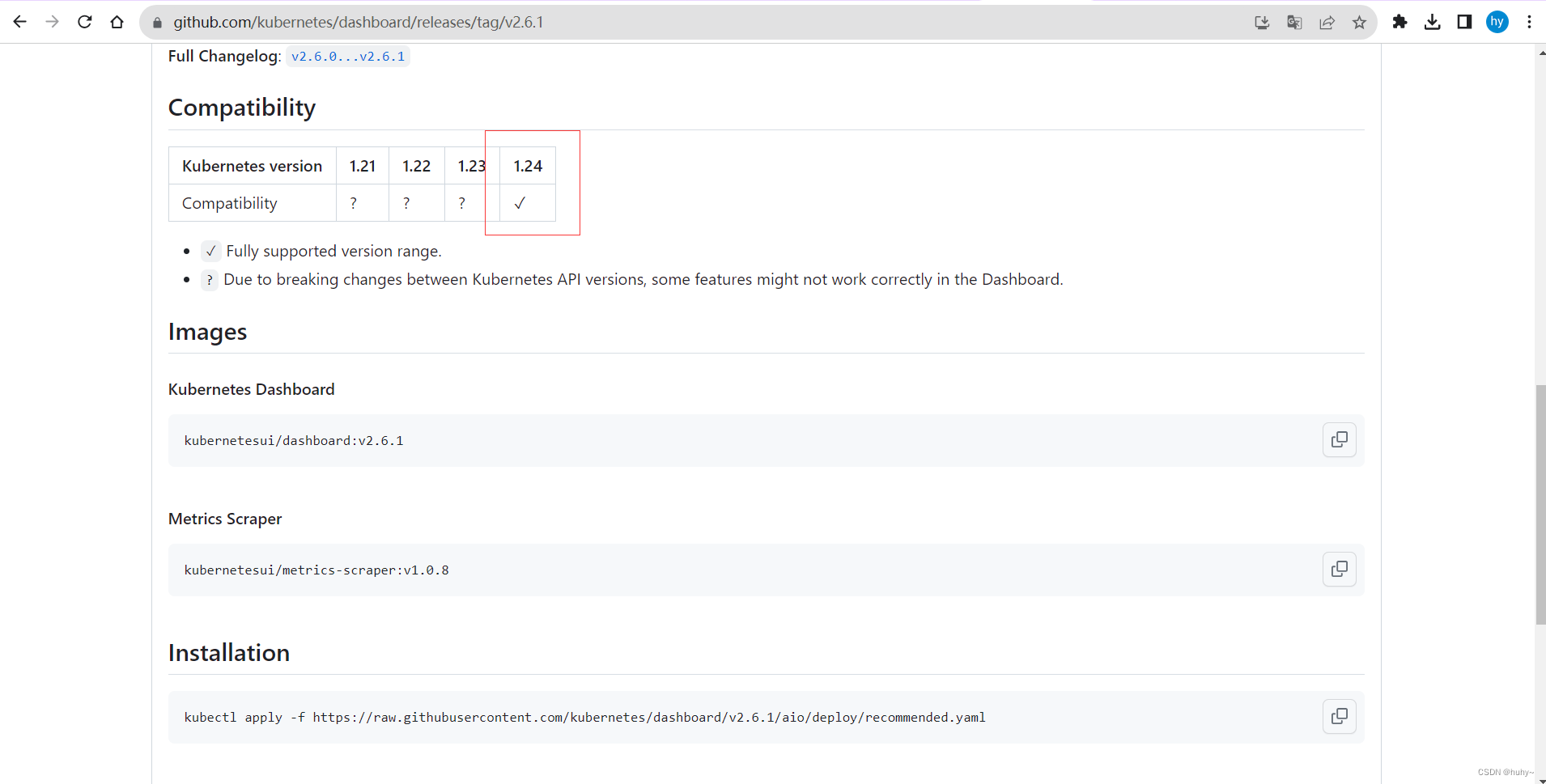The height and width of the screenshot is (784, 1546).
Task: Click the kubernetesui/metrics-scraper:v1.0.8 code text
Action: coord(316,570)
